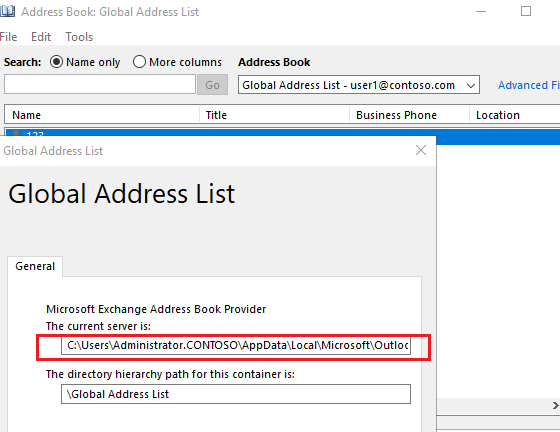Sort by the Title column header

pyautogui.click(x=274, y=115)
